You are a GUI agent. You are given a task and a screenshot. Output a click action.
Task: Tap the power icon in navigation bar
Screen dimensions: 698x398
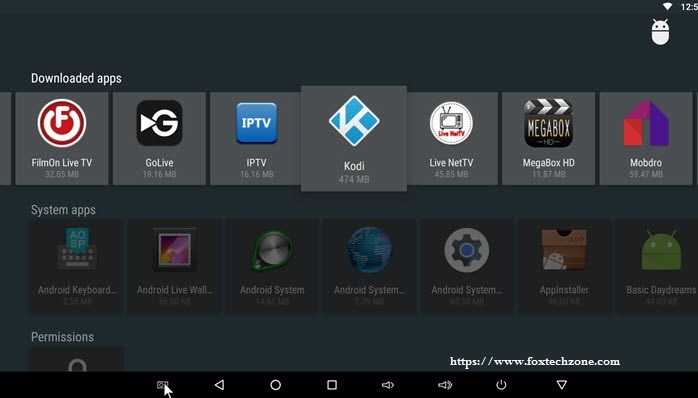[501, 385]
